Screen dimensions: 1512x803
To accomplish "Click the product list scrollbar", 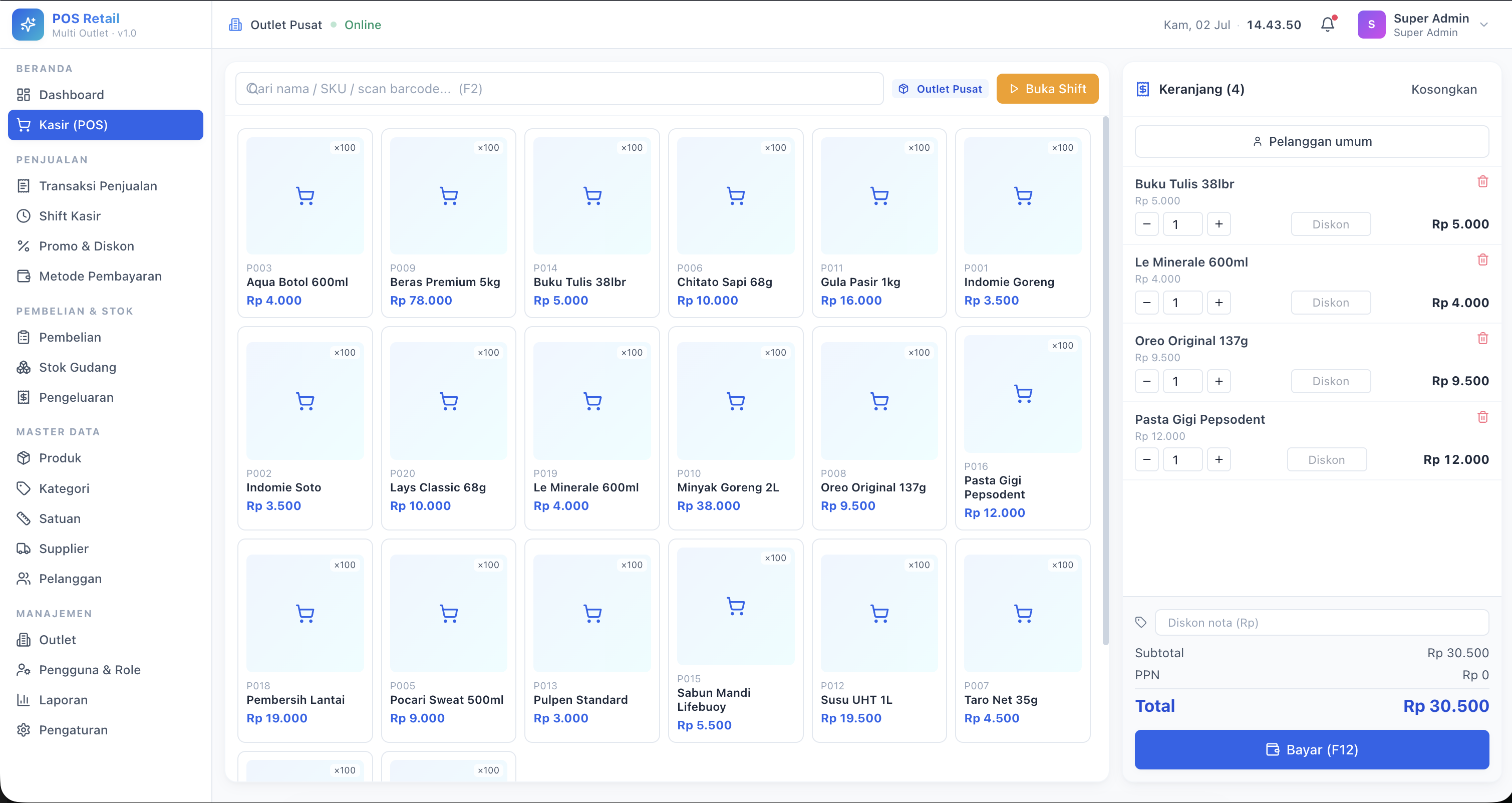I will 1106,380.
